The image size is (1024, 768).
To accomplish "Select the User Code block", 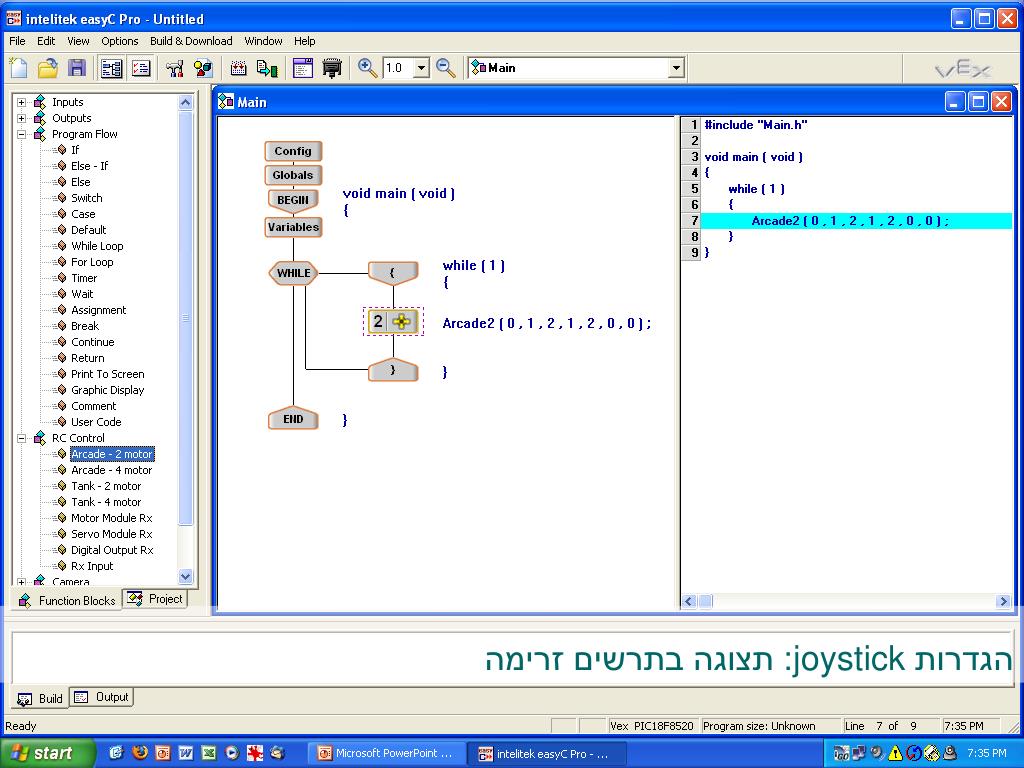I will pos(96,422).
